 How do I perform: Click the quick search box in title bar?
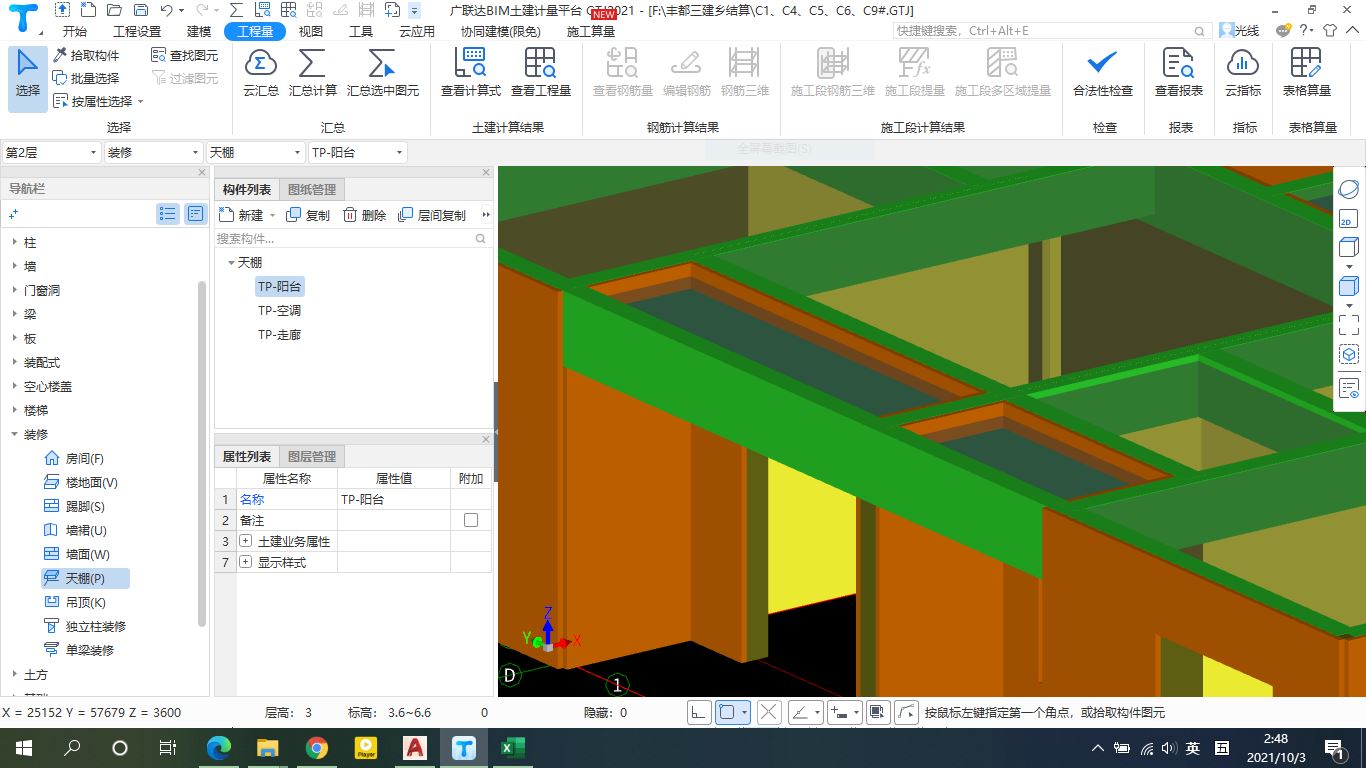coord(1053,31)
